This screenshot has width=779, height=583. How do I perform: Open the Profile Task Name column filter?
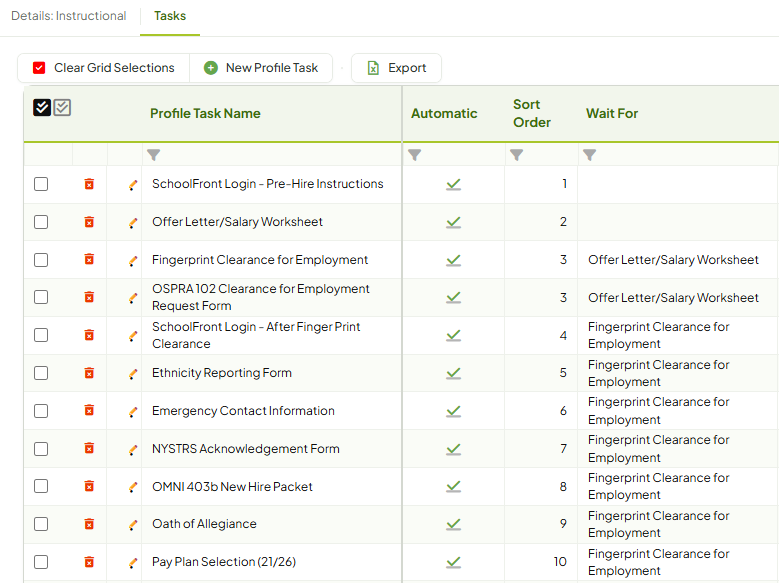[x=154, y=155]
